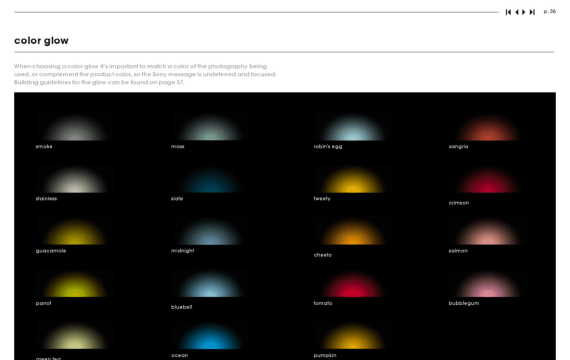Select the tweety glow swatch
570x360 pixels.
(x=352, y=180)
